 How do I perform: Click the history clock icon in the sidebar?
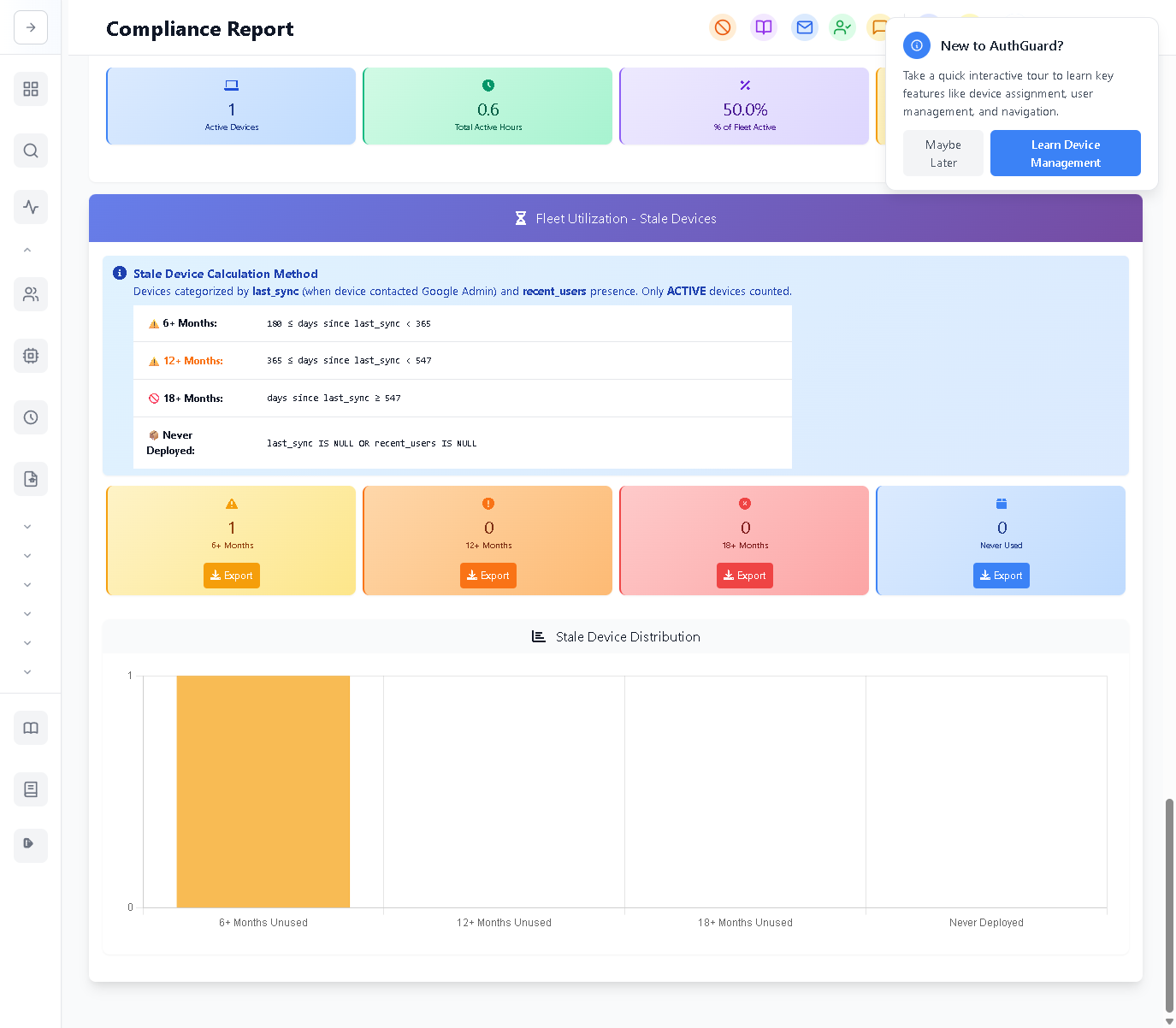31,417
